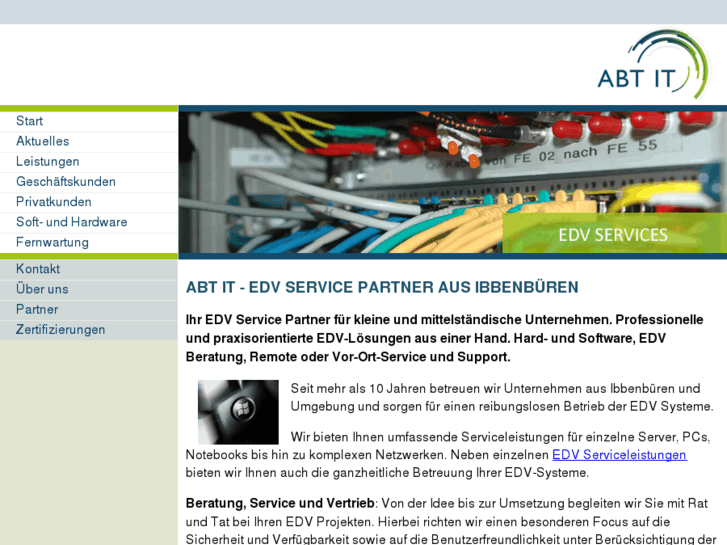727x545 pixels.
Task: Click the heading ABT IT - EDV SERVICE PARTNER AUS IBBENBÜREN
Action: (x=382, y=288)
